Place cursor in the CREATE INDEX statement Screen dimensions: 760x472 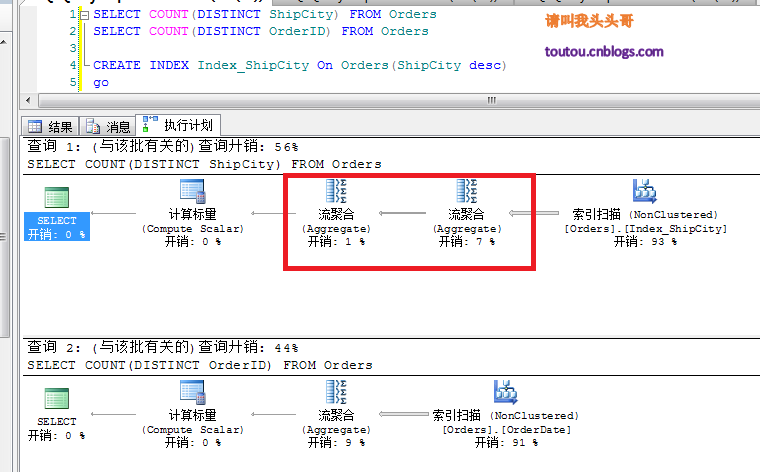point(300,65)
